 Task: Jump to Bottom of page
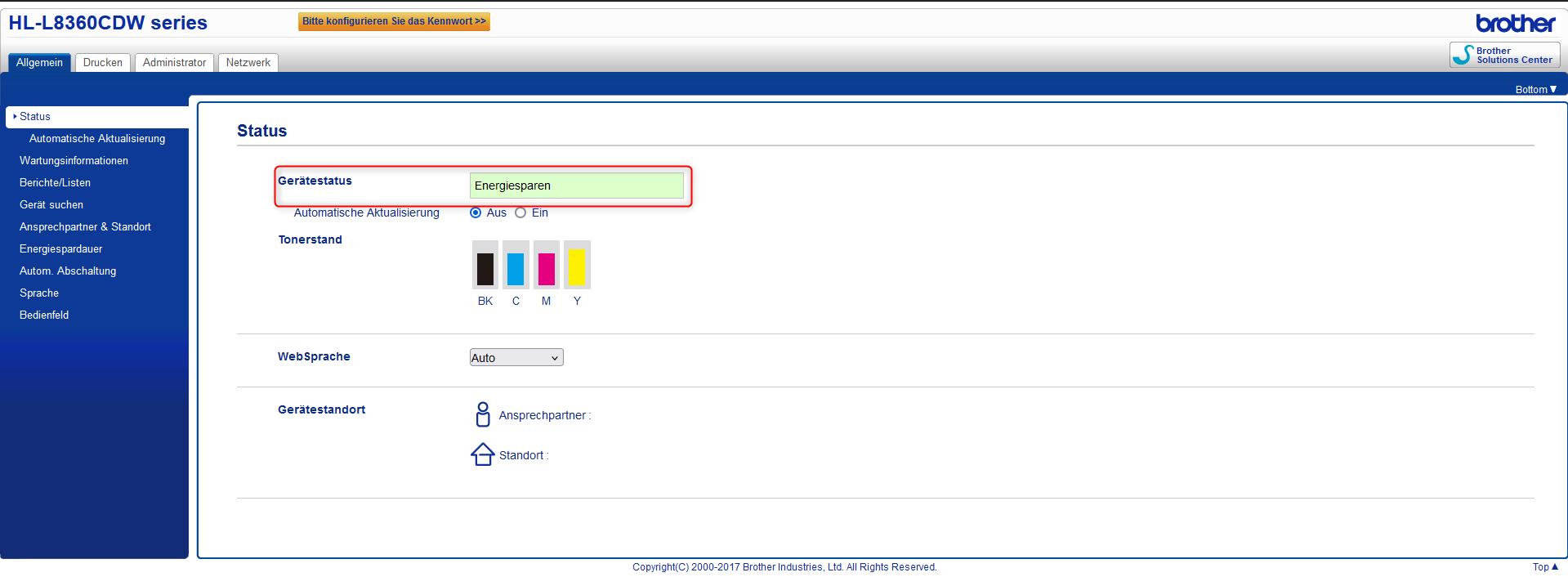click(x=1535, y=90)
